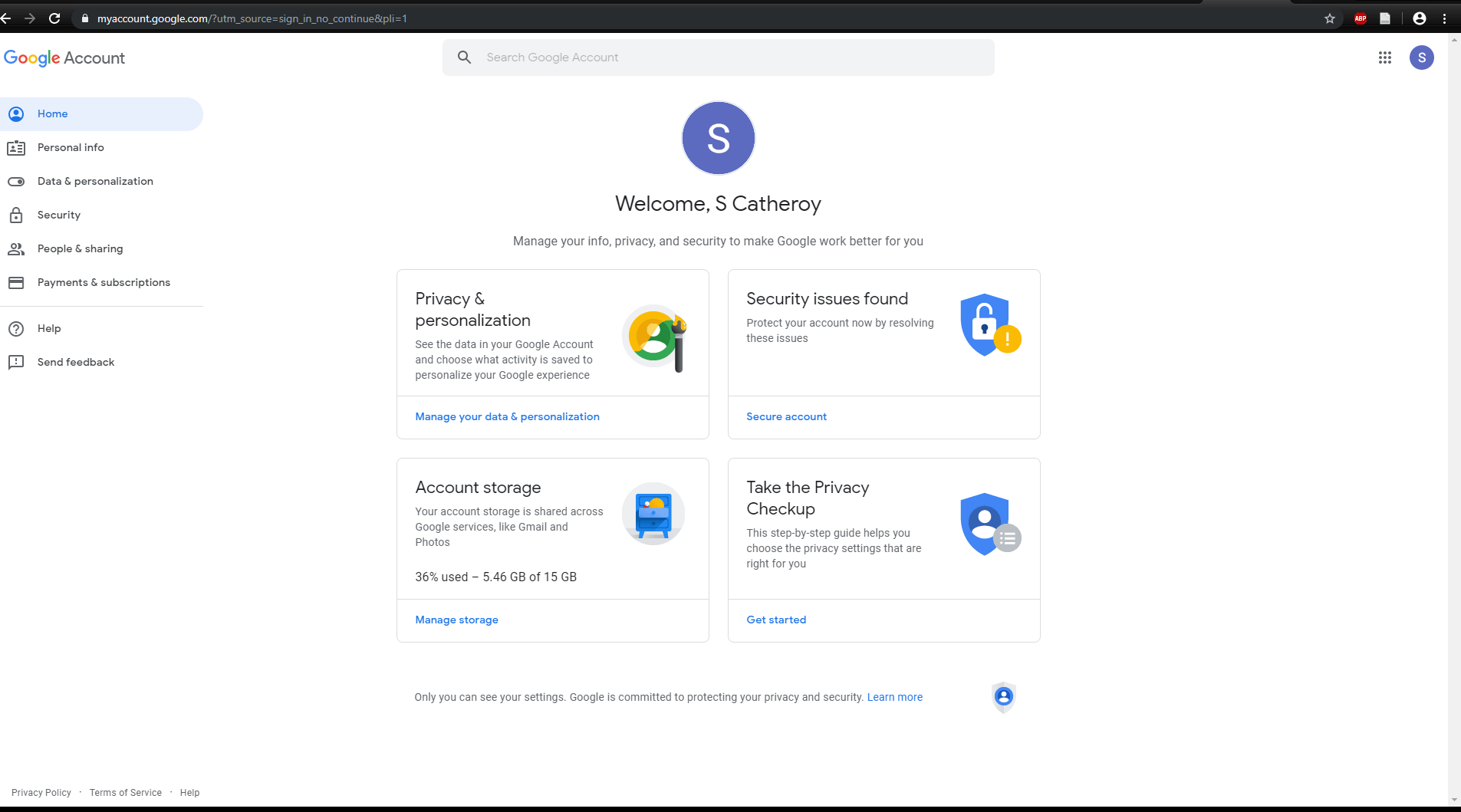Click the browser back arrow
The width and height of the screenshot is (1461, 812).
(6, 18)
